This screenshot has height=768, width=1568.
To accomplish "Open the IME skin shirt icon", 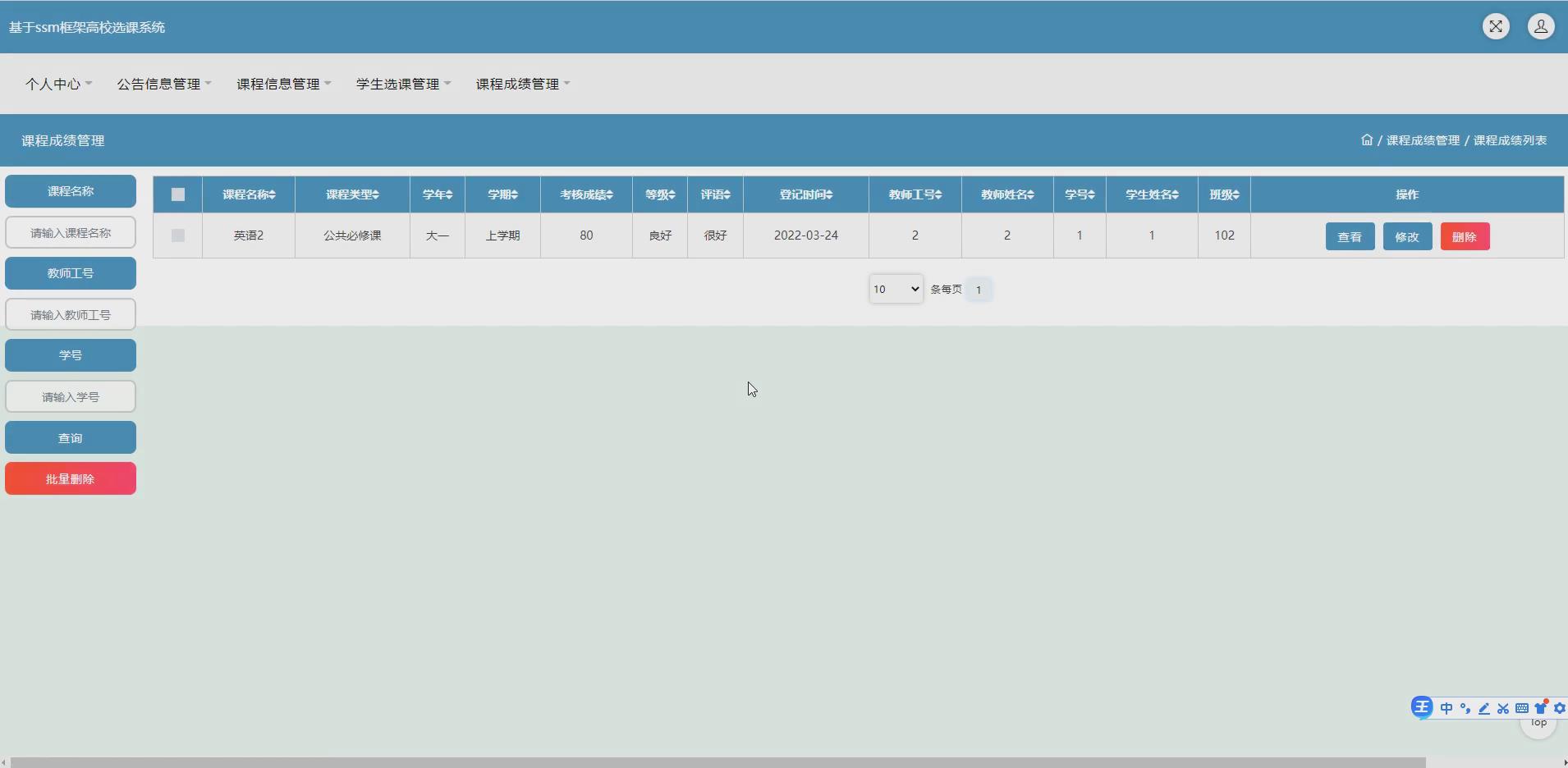I will (x=1541, y=707).
